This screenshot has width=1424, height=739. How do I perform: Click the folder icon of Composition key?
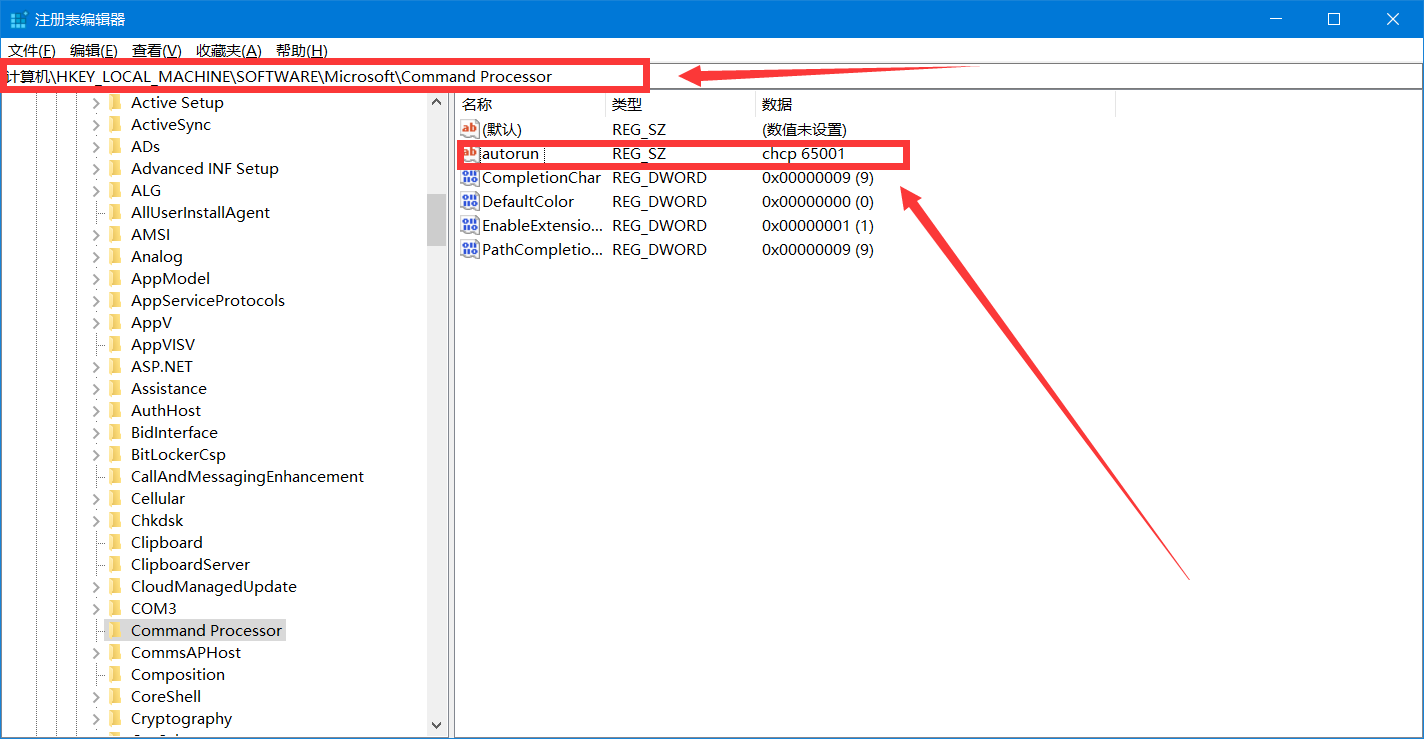click(115, 674)
